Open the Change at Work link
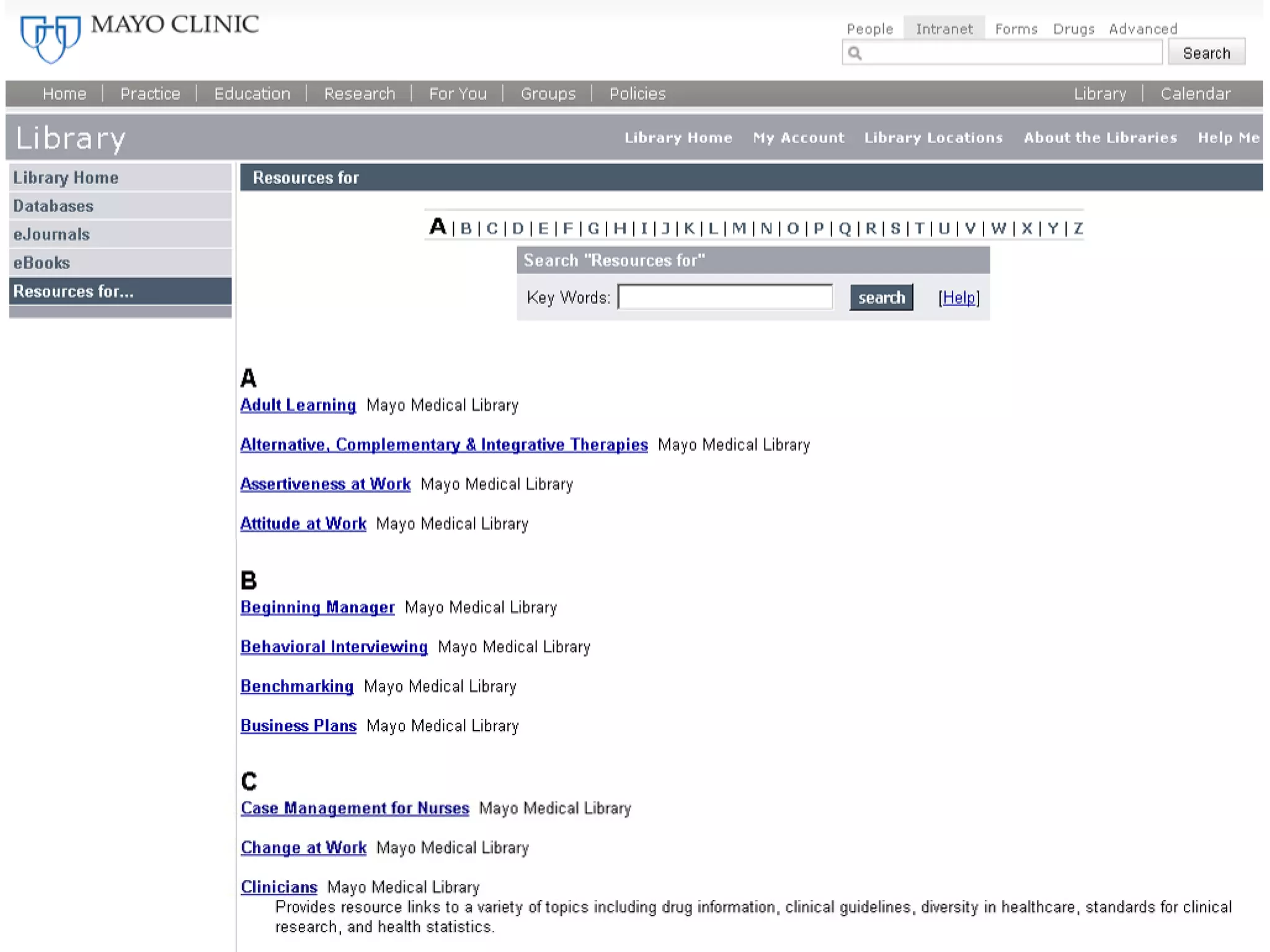 coord(303,848)
